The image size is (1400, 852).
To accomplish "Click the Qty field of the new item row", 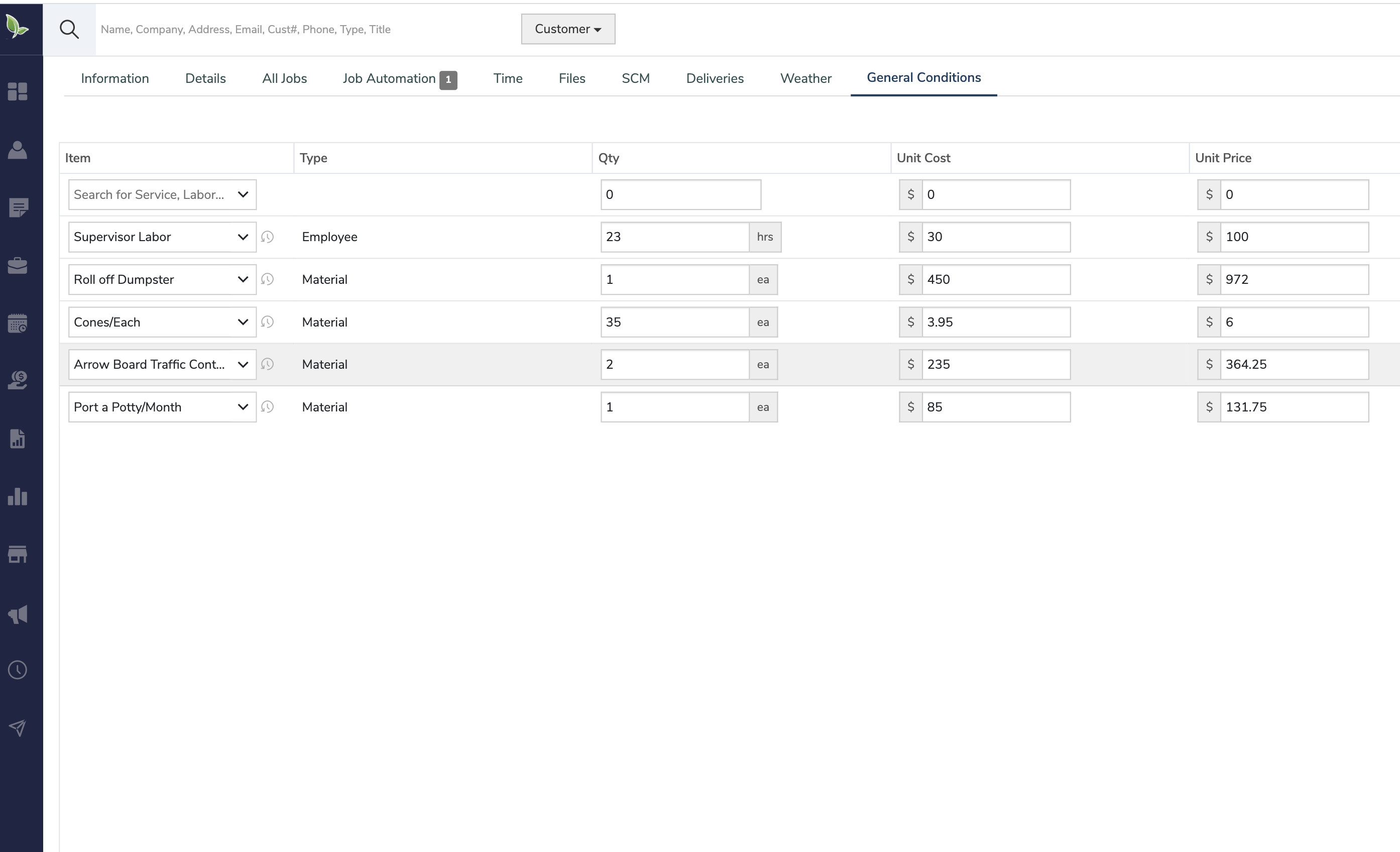I will point(681,194).
